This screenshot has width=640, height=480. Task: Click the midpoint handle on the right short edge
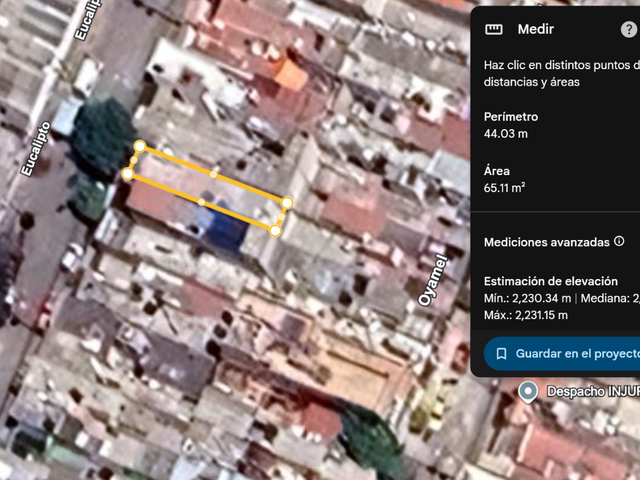(x=281, y=217)
